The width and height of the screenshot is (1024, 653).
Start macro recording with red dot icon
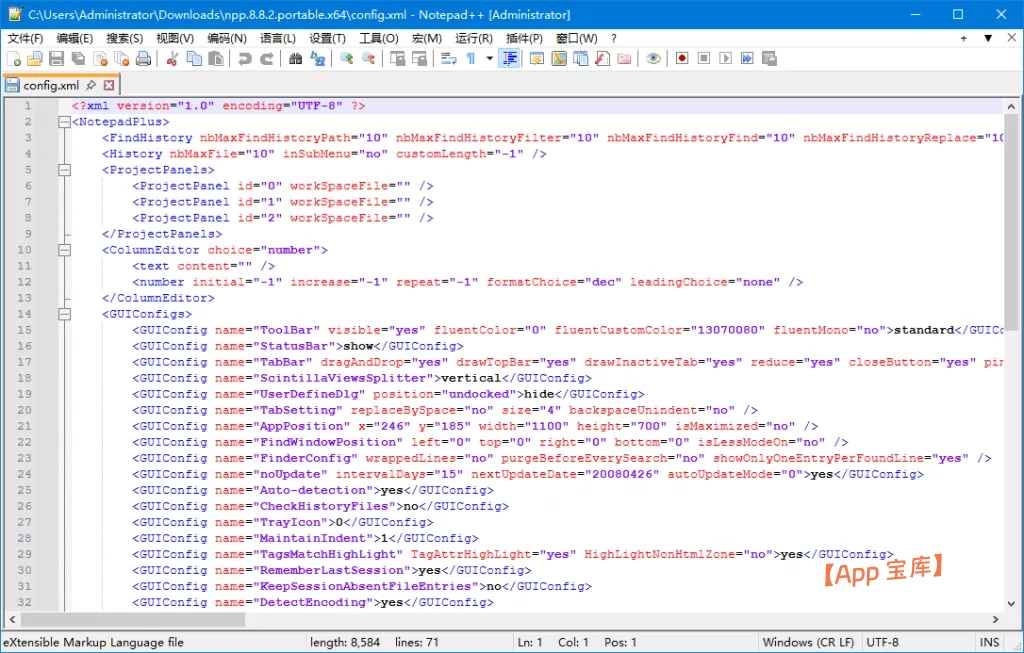[682, 59]
